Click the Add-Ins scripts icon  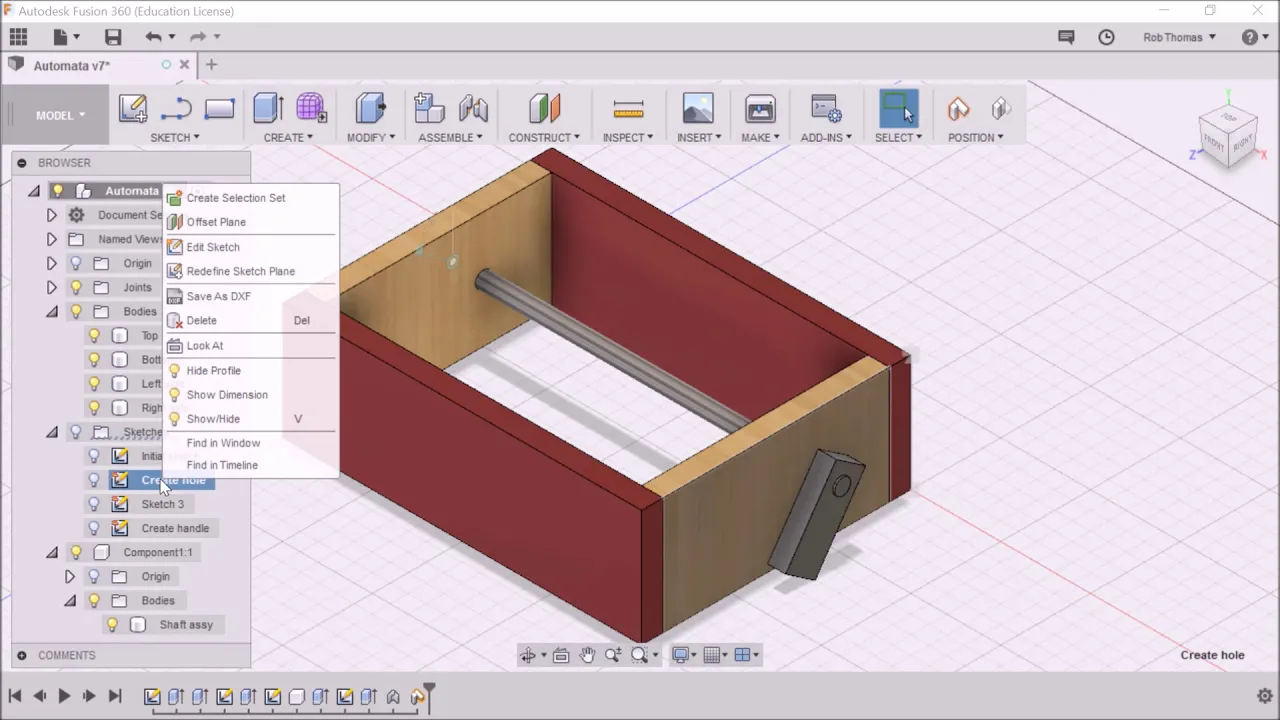tap(826, 108)
